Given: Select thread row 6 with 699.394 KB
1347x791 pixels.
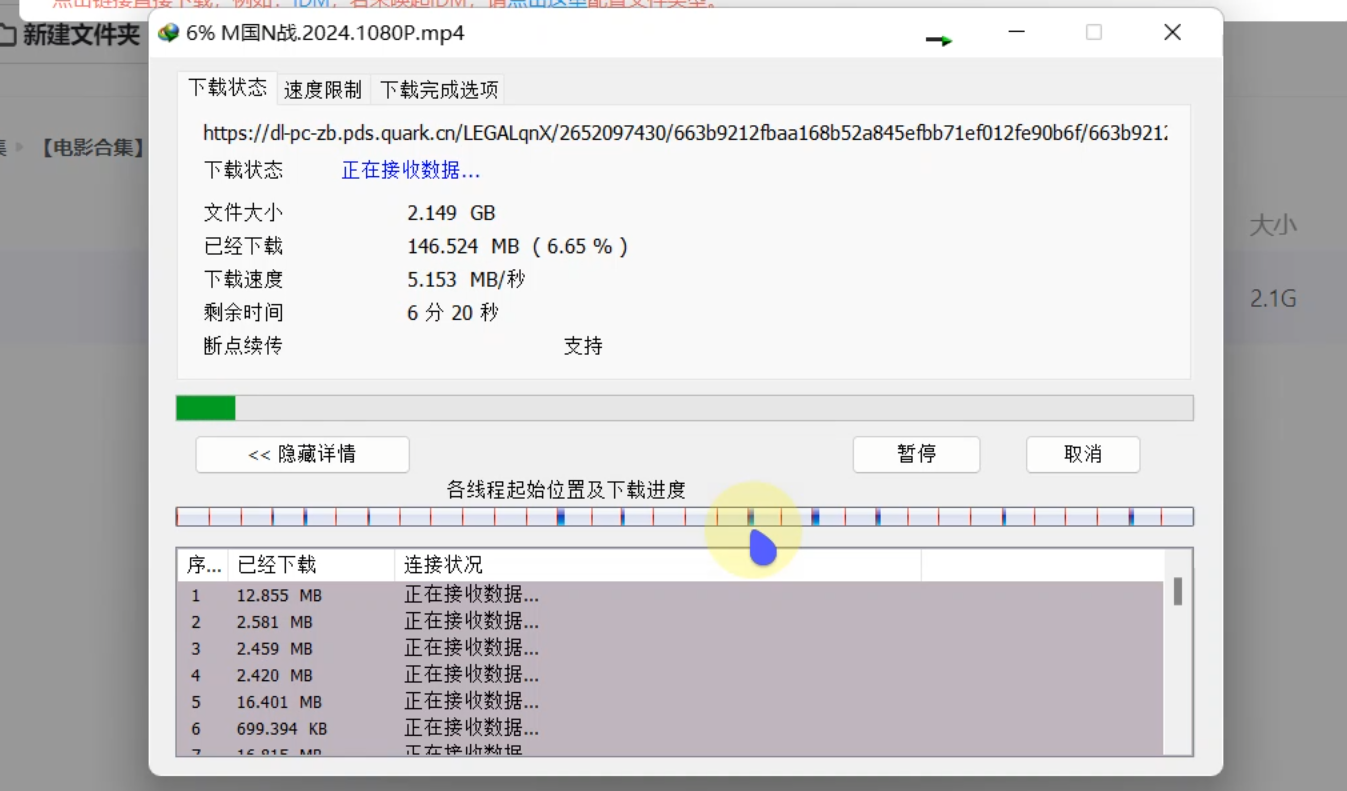Looking at the screenshot, I should click(x=670, y=729).
